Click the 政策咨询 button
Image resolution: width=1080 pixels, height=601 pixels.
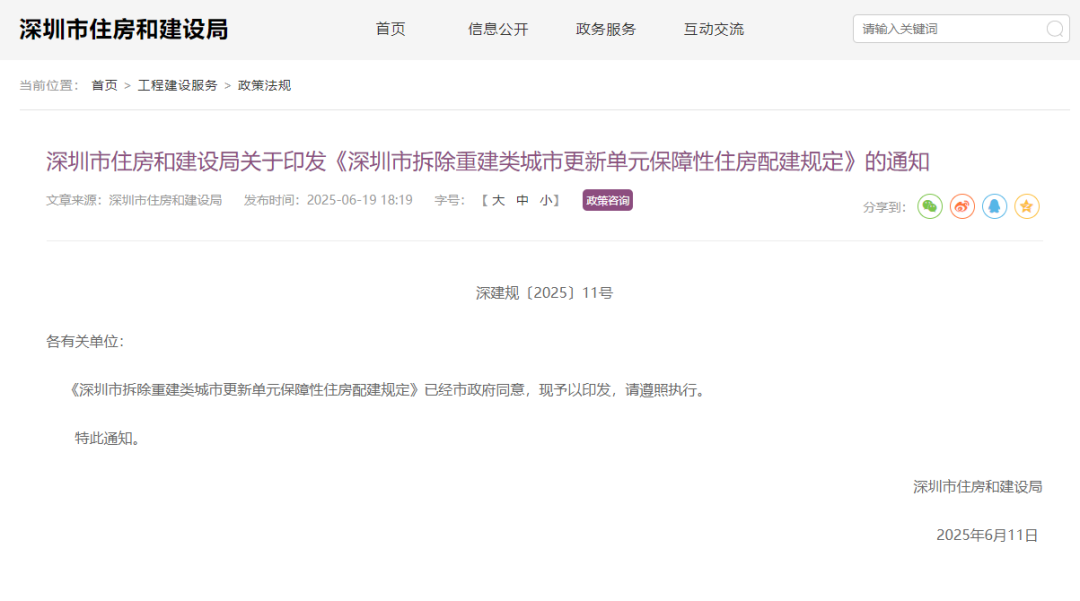pyautogui.click(x=608, y=200)
